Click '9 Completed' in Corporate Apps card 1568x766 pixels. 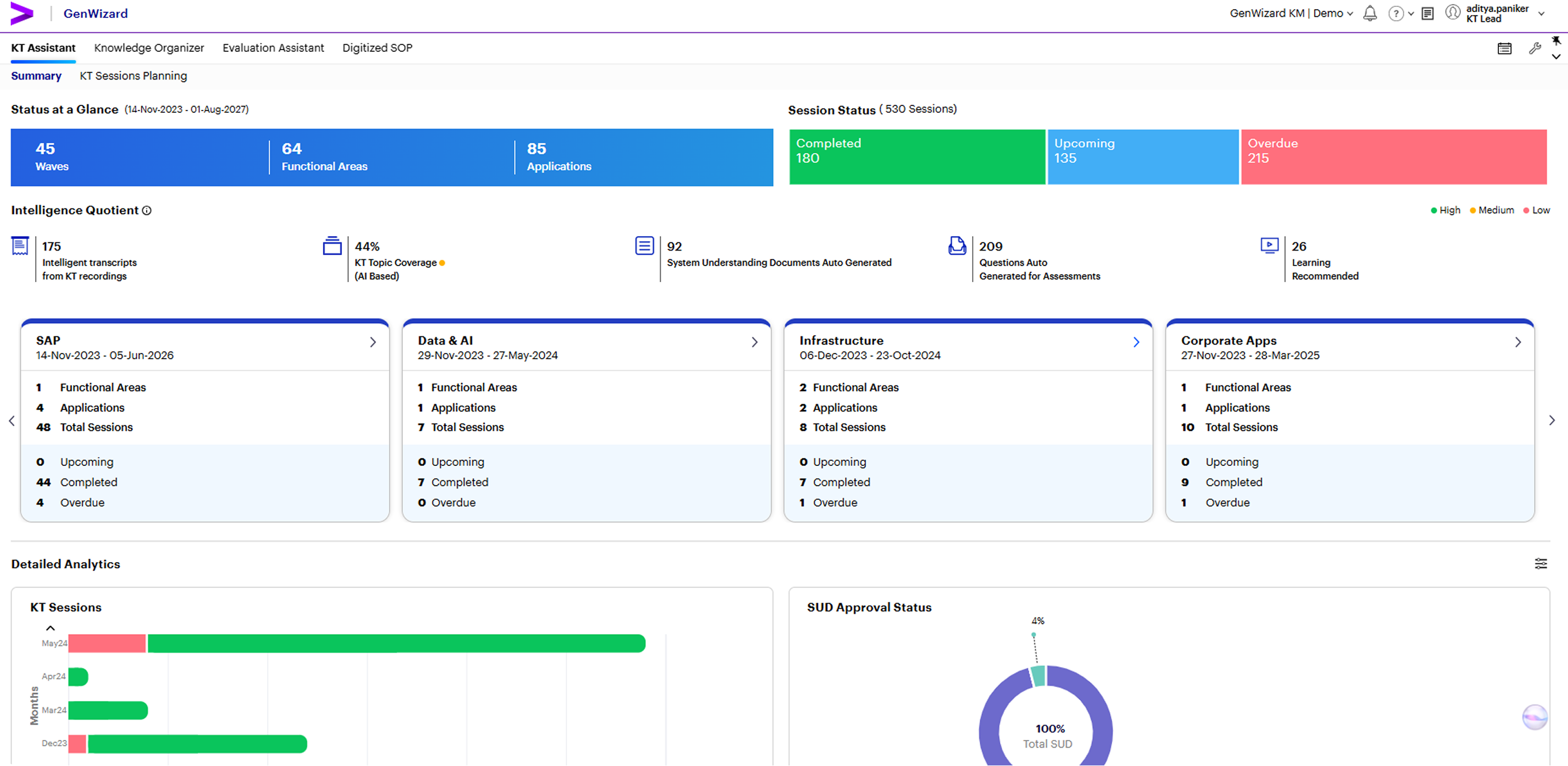tap(1221, 482)
